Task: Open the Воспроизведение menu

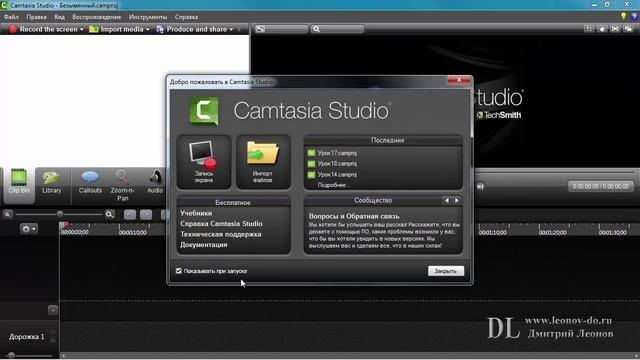Action: coord(97,17)
